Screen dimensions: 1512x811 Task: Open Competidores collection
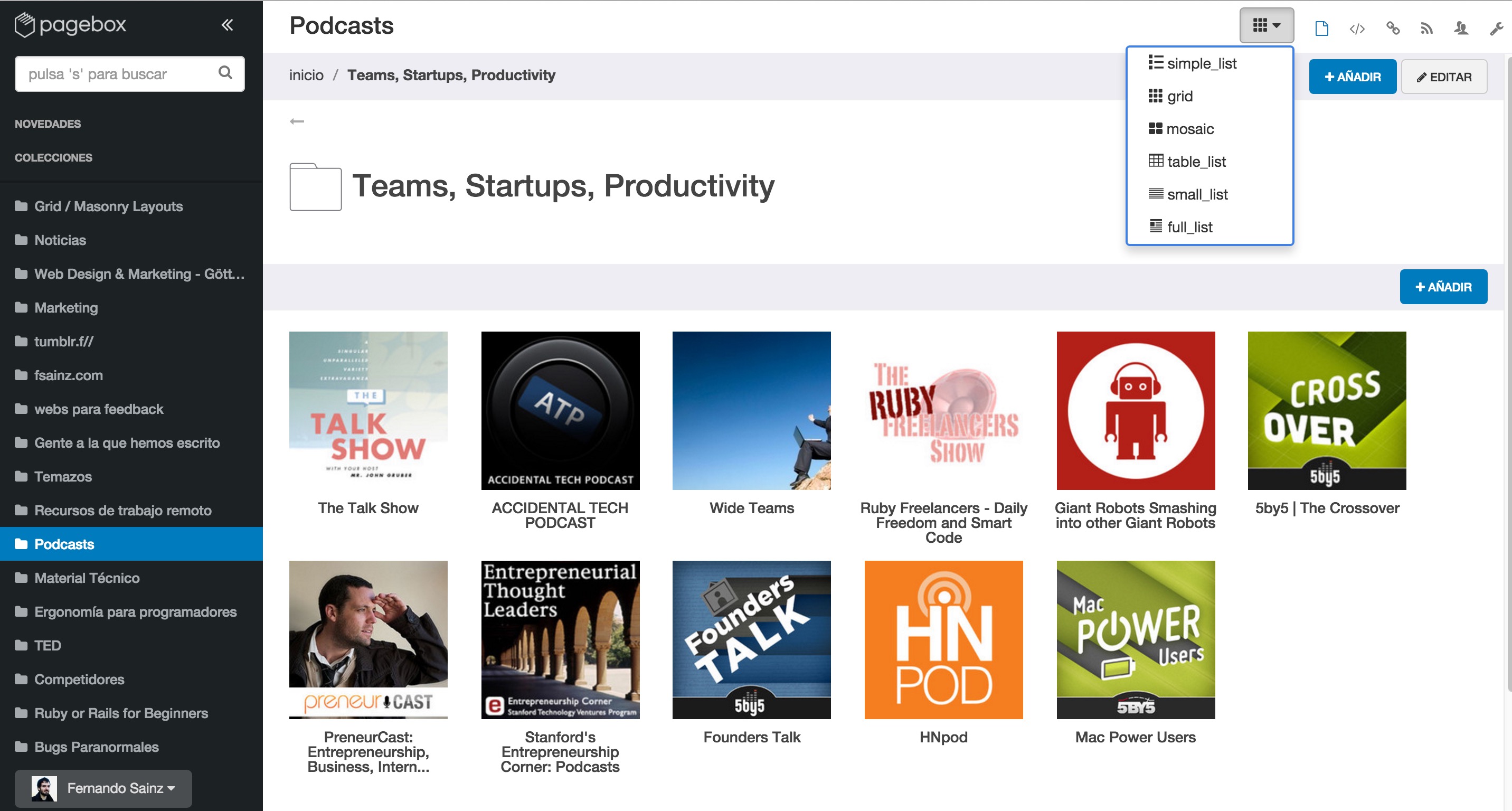click(x=131, y=680)
